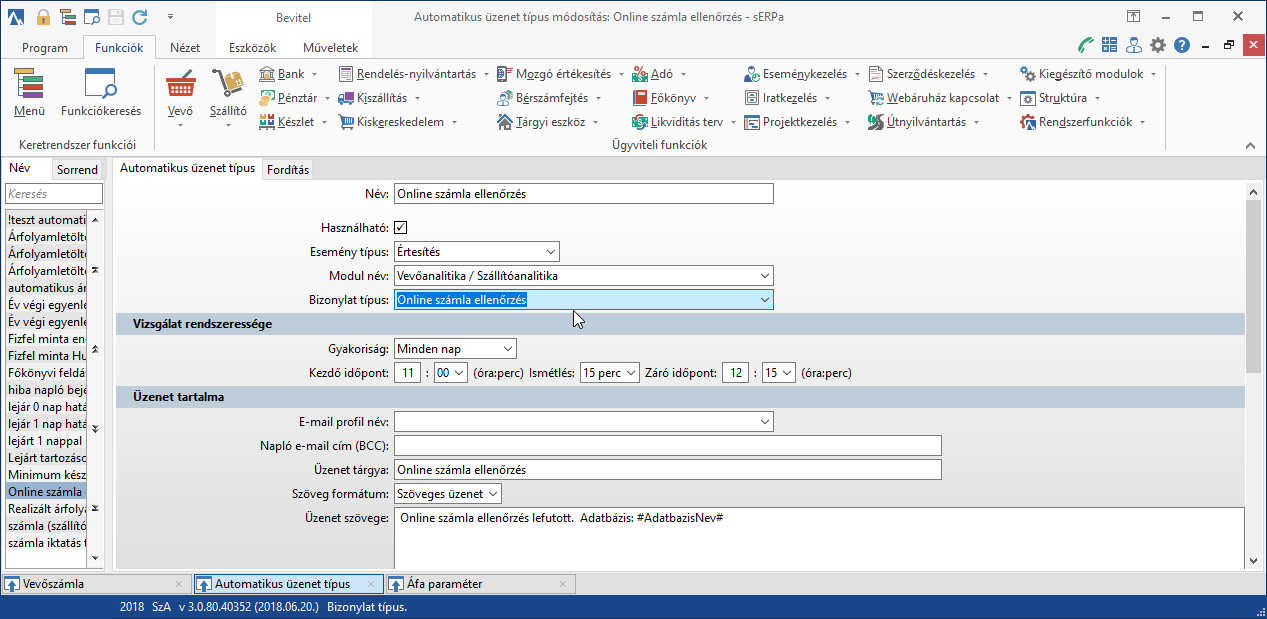Image resolution: width=1267 pixels, height=619 pixels.
Task: Open settings gear icon top right
Action: click(1158, 45)
